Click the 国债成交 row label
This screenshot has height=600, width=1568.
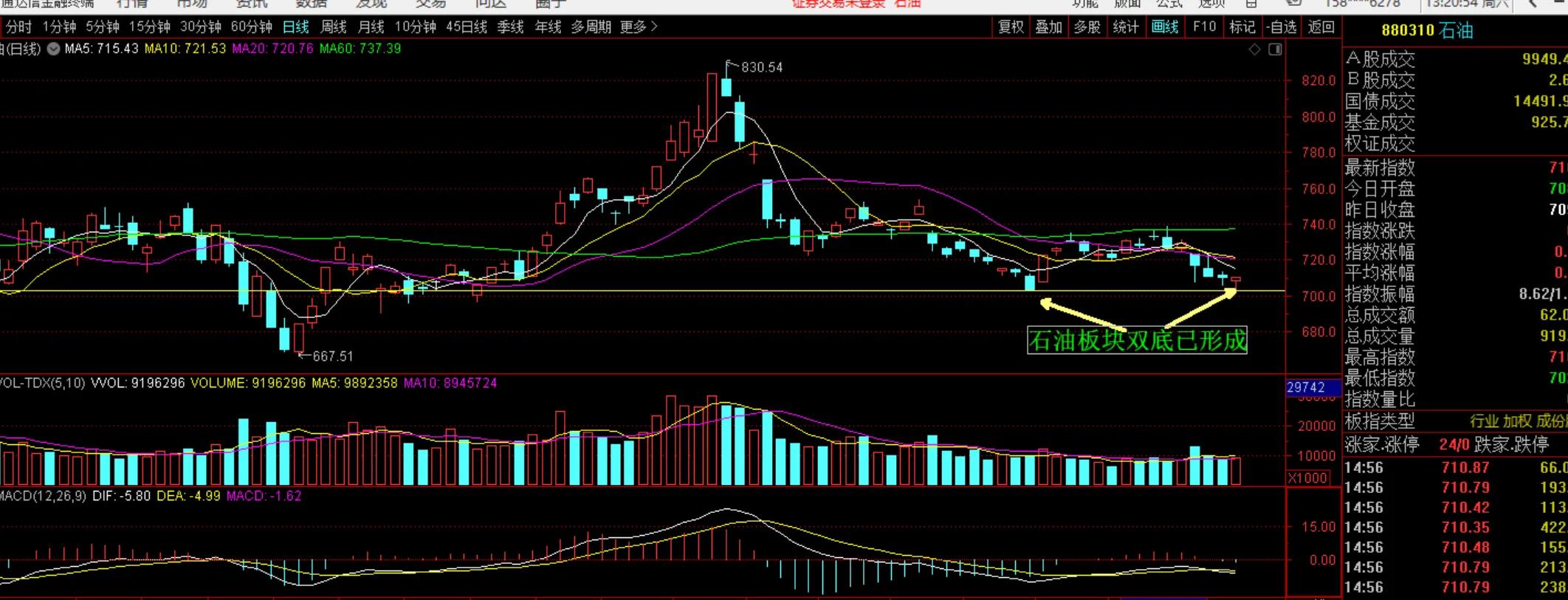tap(1380, 101)
